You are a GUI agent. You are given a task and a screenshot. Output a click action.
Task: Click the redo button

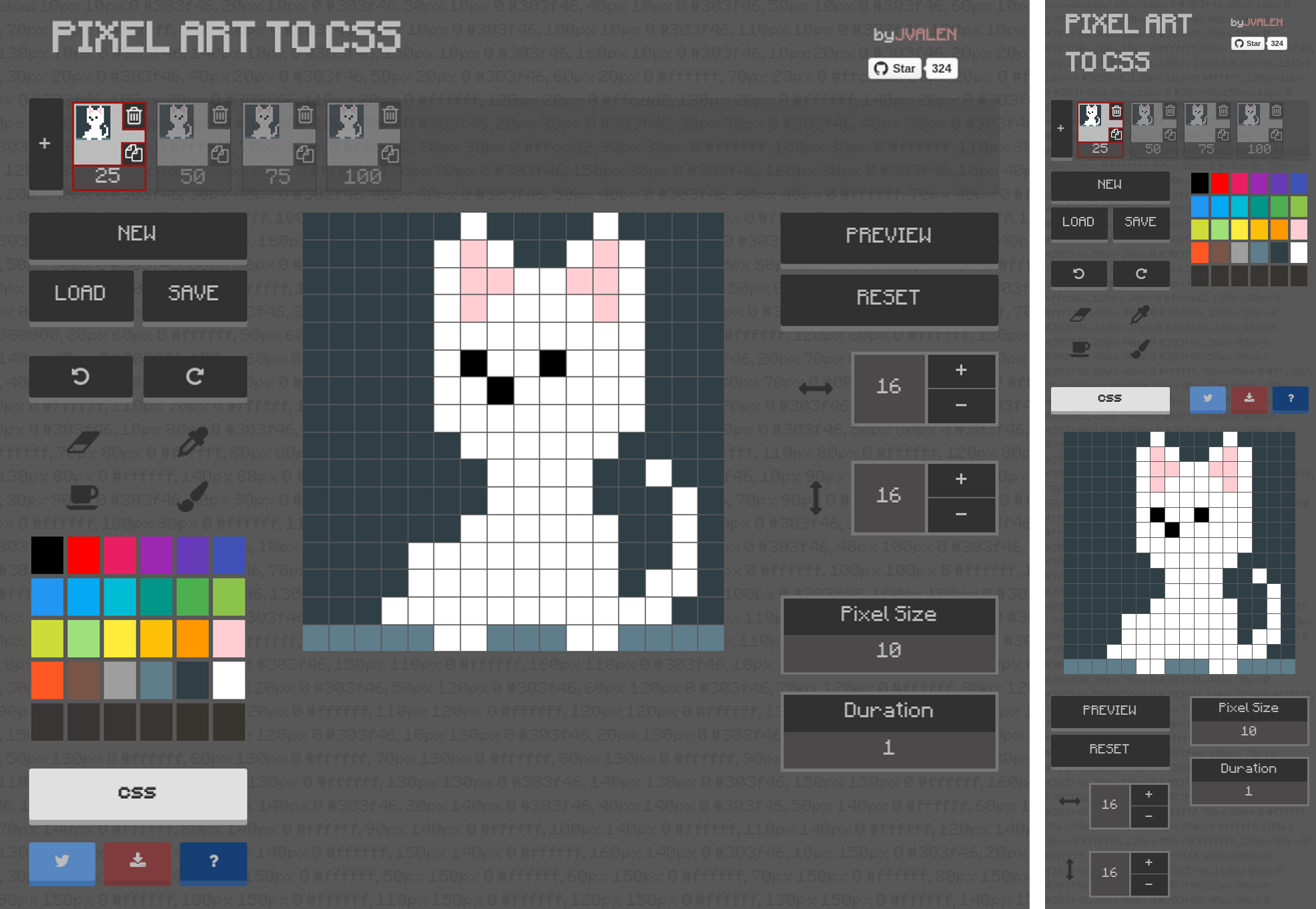[x=195, y=376]
